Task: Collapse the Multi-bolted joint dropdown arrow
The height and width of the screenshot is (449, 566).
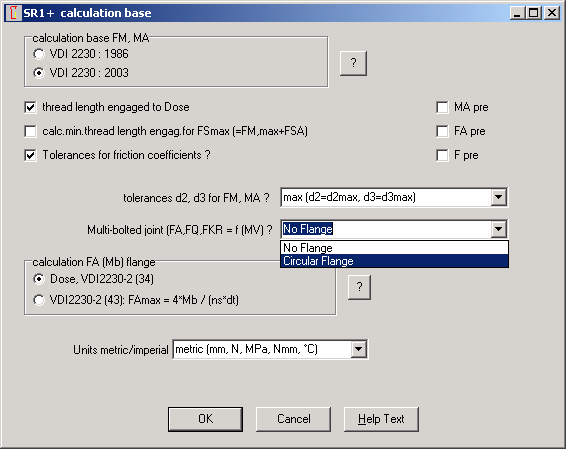Action: pyautogui.click(x=498, y=229)
